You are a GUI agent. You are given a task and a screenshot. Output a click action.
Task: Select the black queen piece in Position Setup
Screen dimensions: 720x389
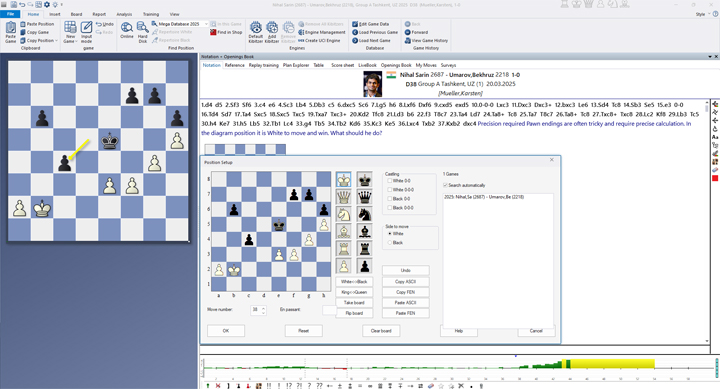pyautogui.click(x=365, y=197)
